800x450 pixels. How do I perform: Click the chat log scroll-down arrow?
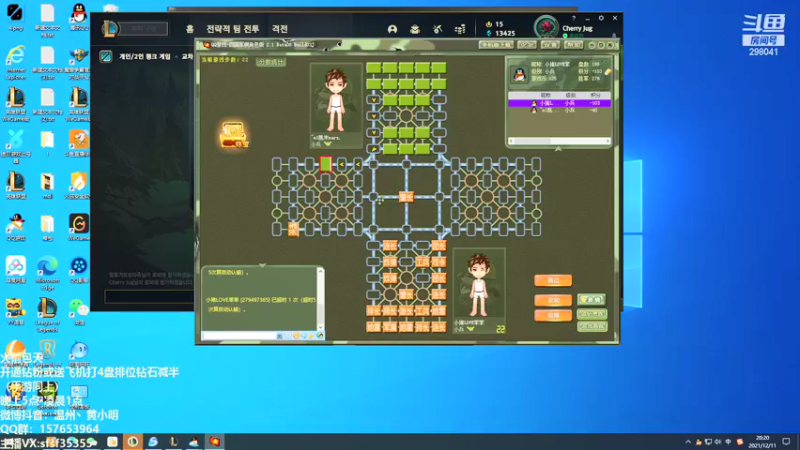(x=320, y=328)
